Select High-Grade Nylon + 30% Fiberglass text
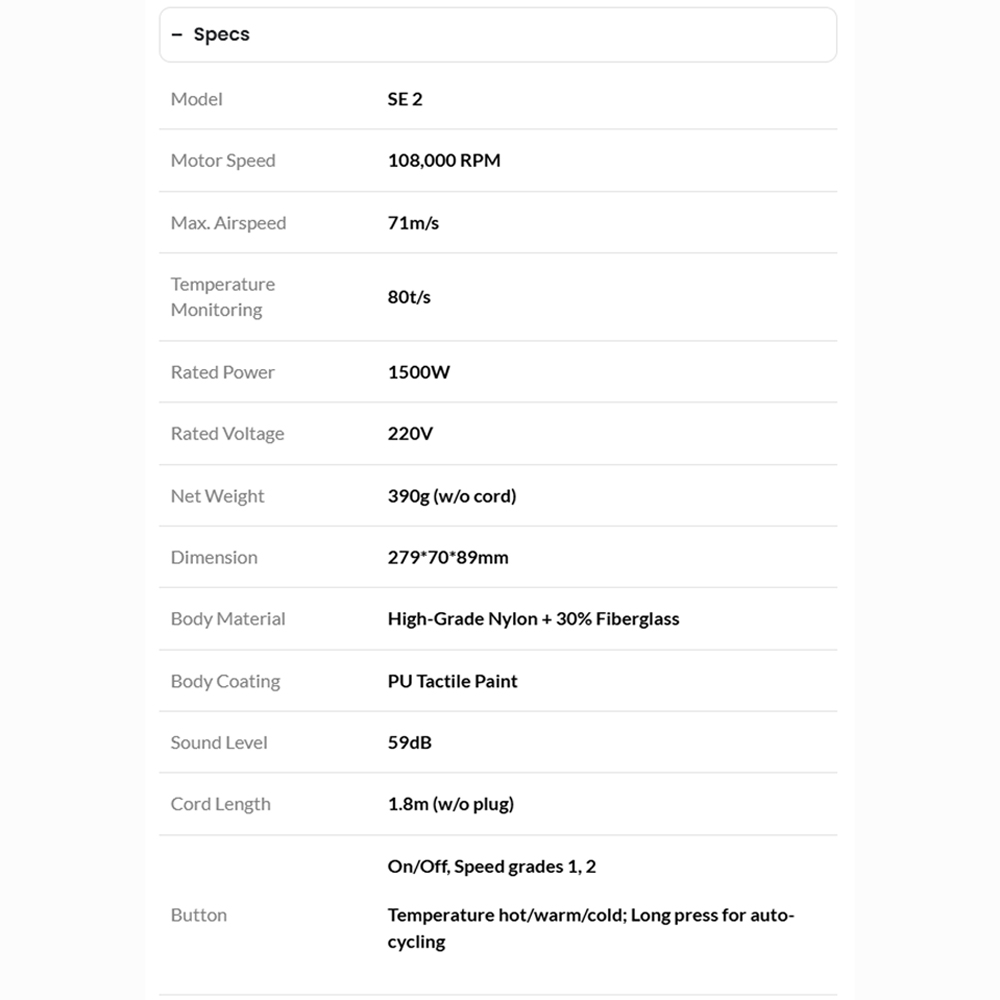Image resolution: width=1000 pixels, height=1000 pixels. click(533, 619)
